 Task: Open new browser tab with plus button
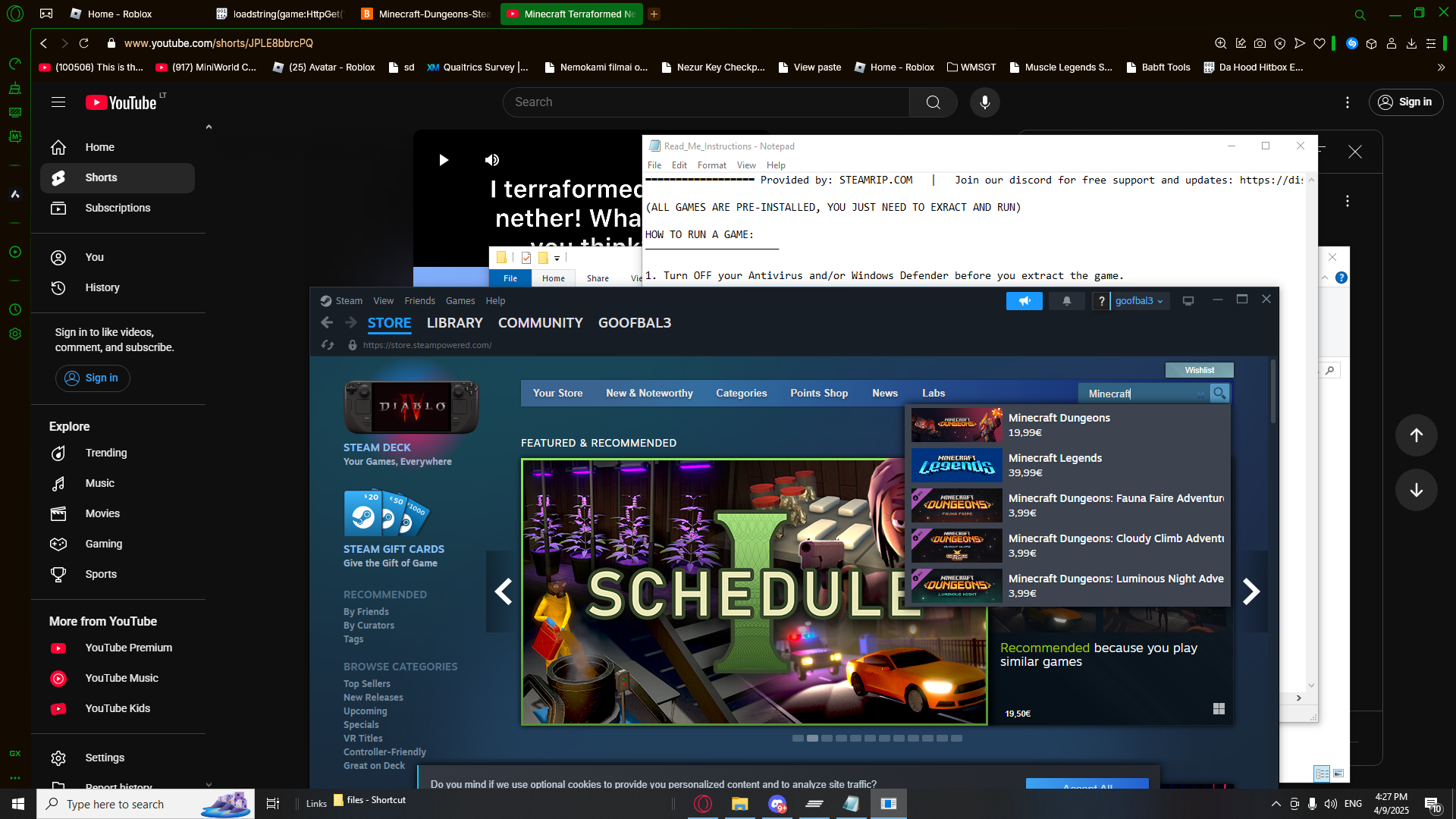(654, 14)
